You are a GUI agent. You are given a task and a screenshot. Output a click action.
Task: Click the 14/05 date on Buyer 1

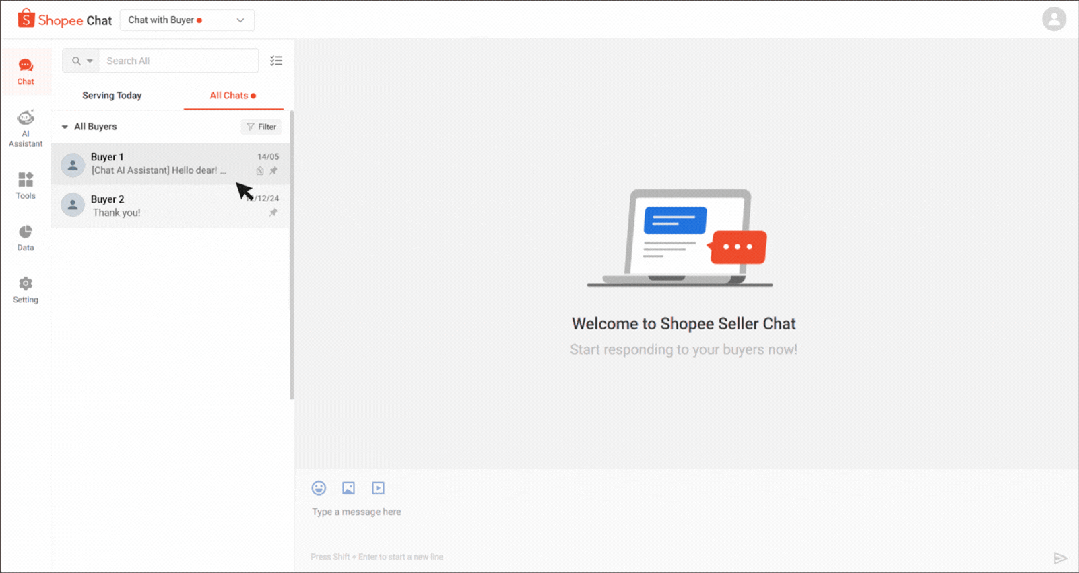[268, 157]
